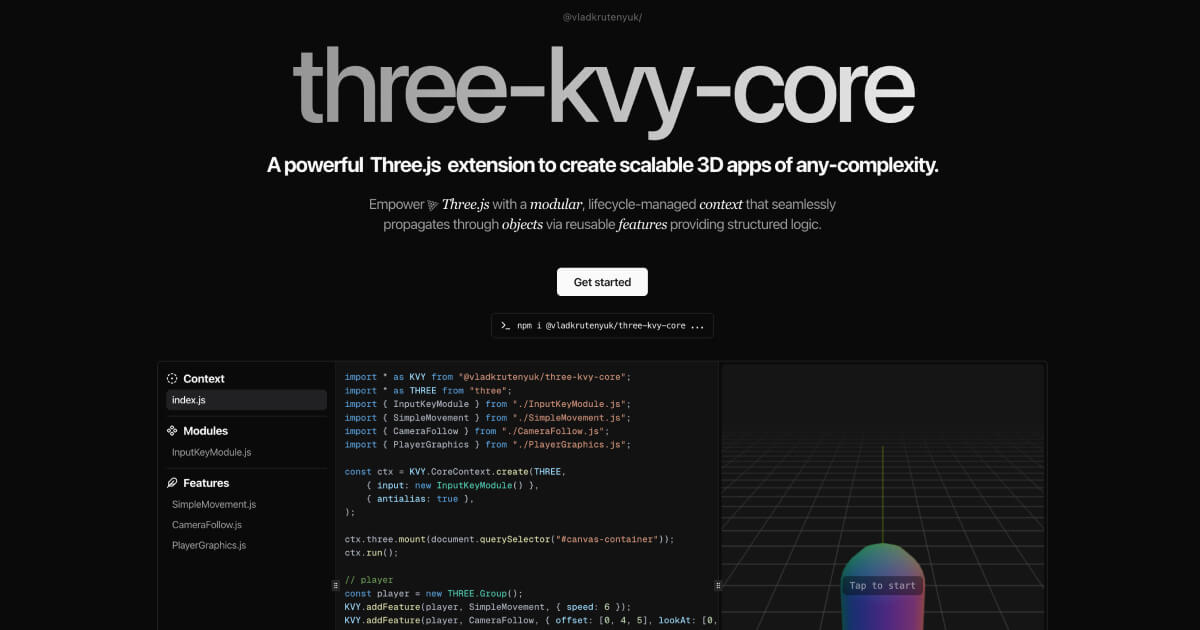Click the terminal prompt icon in the npm box
Image resolution: width=1200 pixels, height=630 pixels.
(503, 325)
